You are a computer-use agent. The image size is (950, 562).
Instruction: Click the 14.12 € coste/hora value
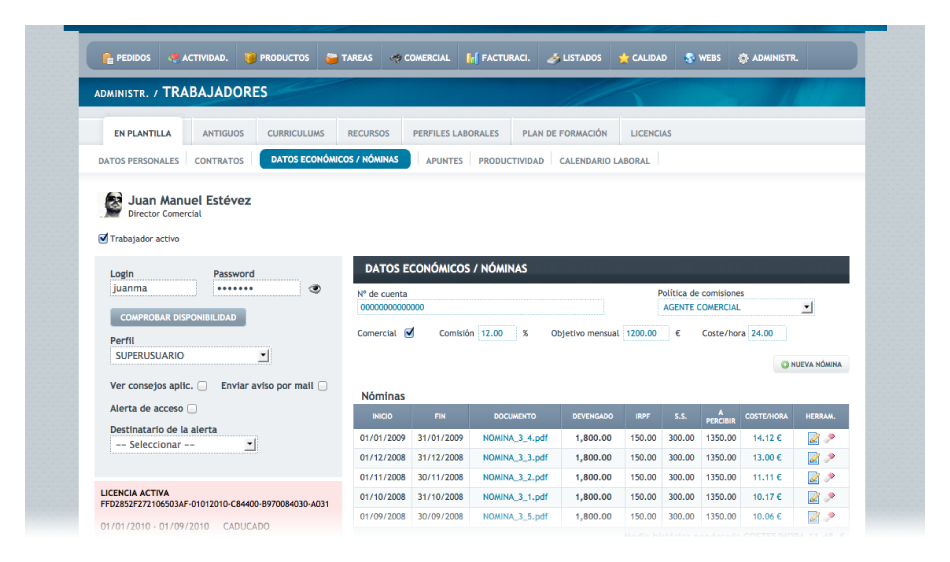[x=767, y=438]
